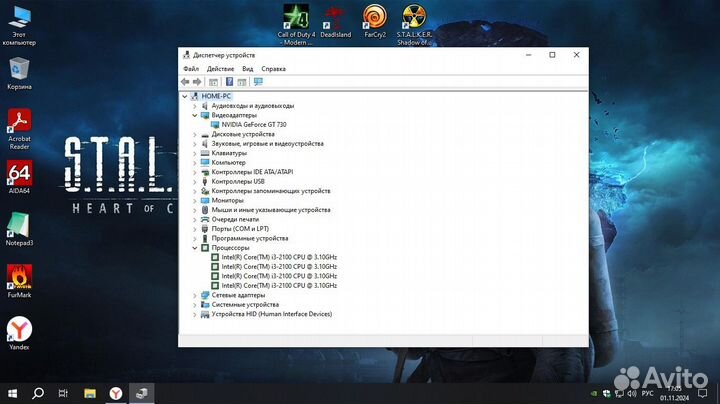Select Звуковые, игровые и видеоустройства category
This screenshot has height=404, width=720.
tap(267, 144)
